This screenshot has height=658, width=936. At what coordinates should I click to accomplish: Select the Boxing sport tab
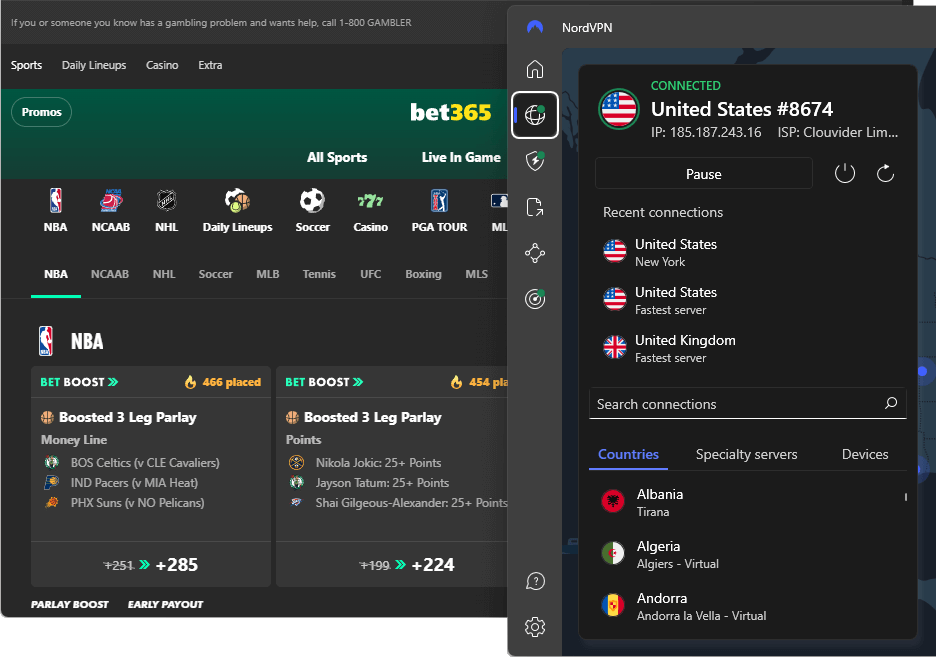tap(423, 274)
